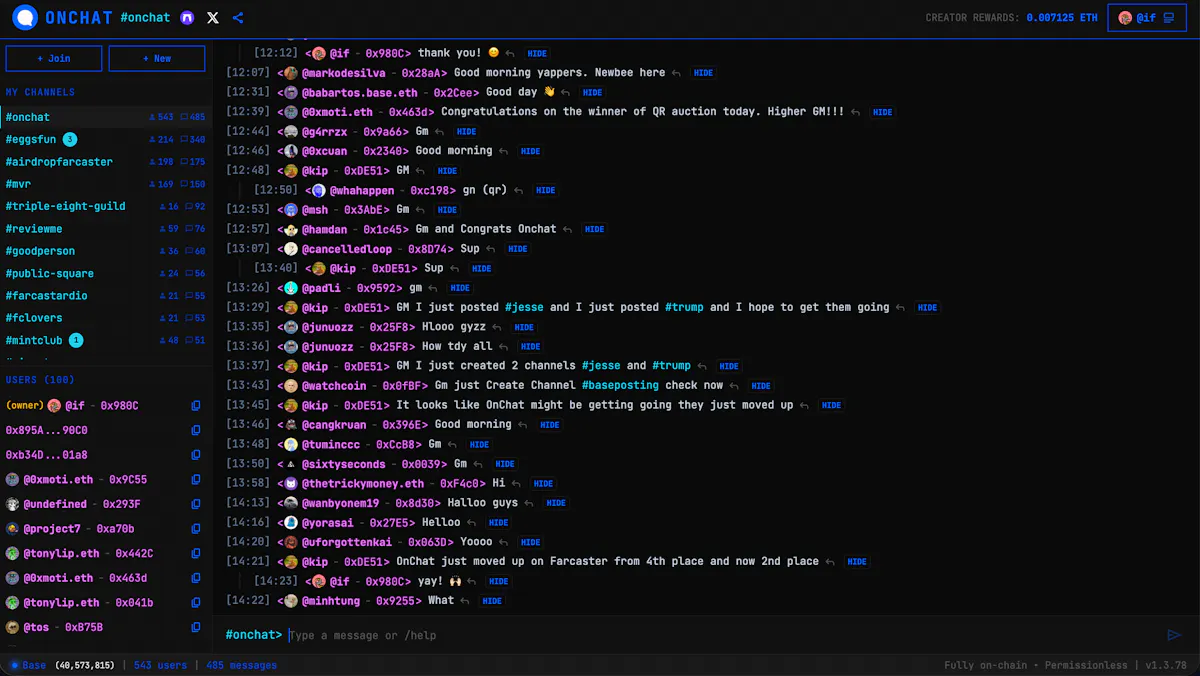Open the #baseposting channel link
This screenshot has width=1200, height=676.
click(620, 385)
